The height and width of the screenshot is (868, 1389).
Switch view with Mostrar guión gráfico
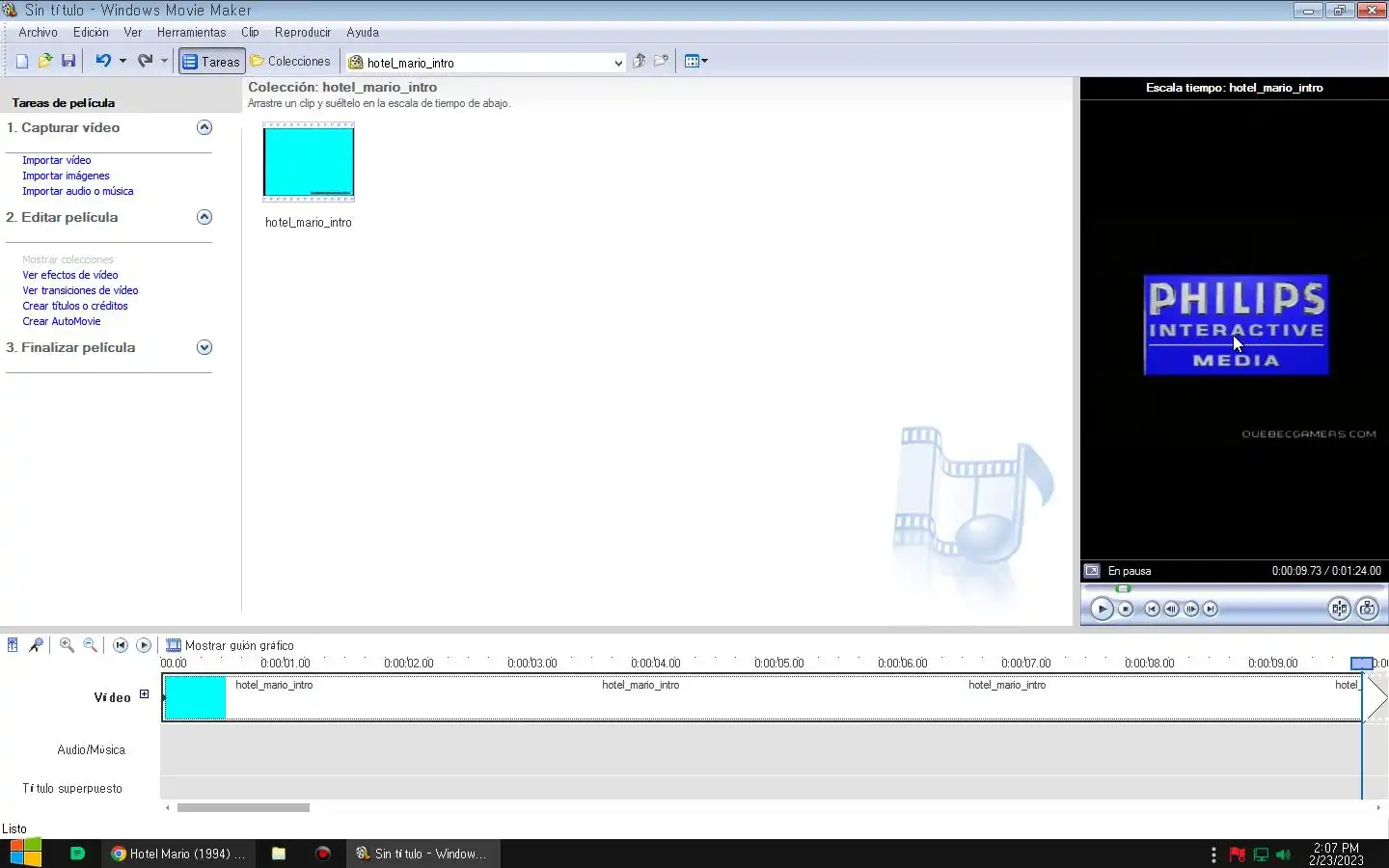click(x=230, y=645)
